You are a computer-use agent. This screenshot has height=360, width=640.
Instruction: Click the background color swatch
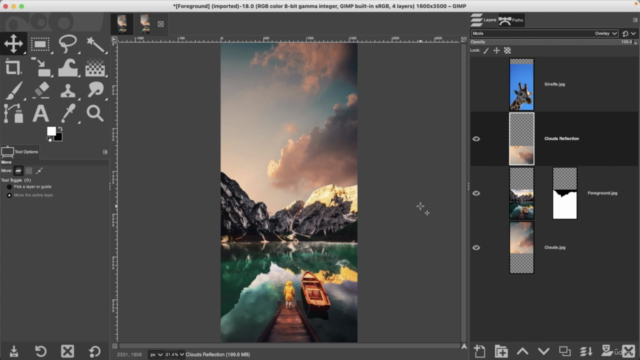(58, 137)
